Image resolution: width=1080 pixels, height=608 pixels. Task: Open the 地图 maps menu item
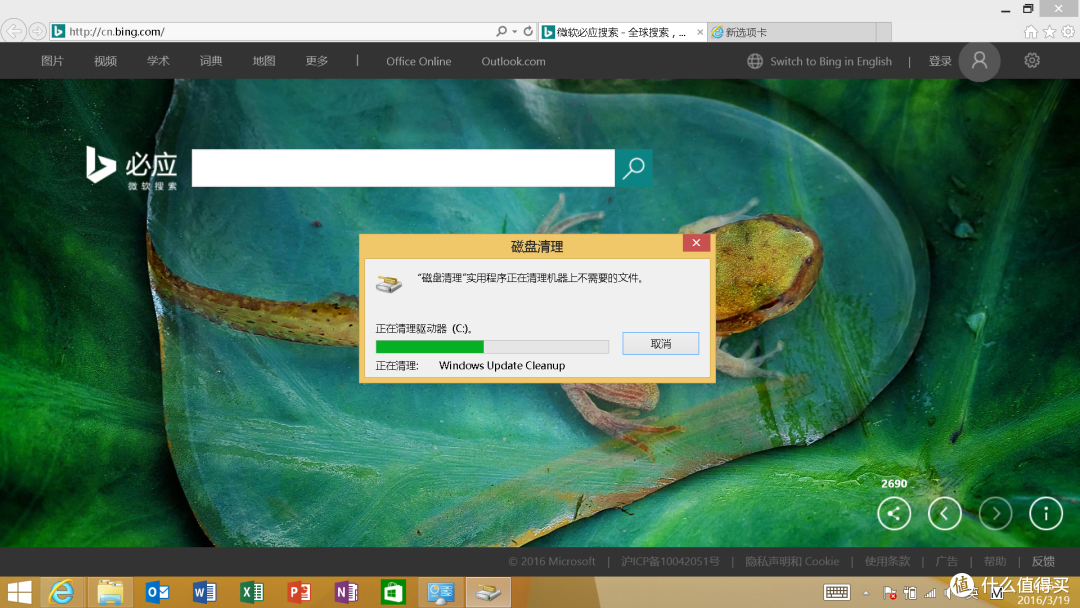(x=264, y=61)
